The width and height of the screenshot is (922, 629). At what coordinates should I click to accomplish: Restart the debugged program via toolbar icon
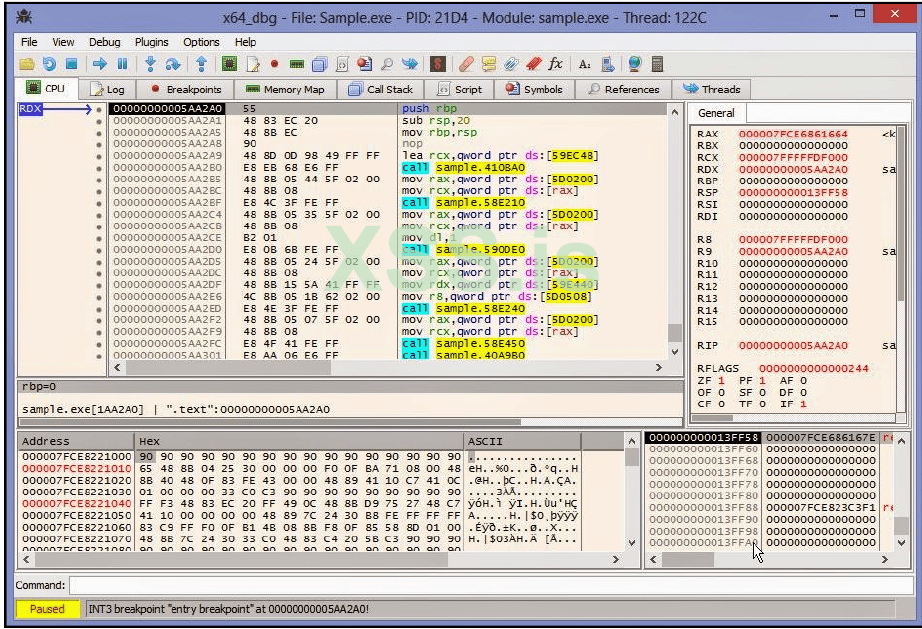coord(49,64)
